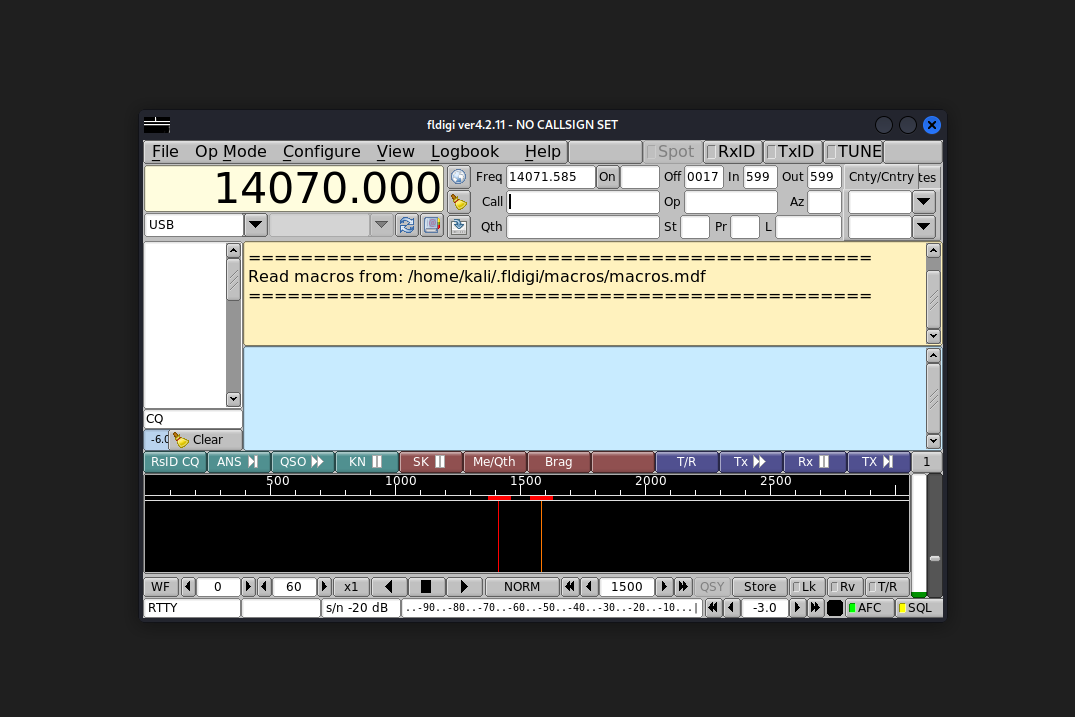Enable the TxID toggle

793,151
